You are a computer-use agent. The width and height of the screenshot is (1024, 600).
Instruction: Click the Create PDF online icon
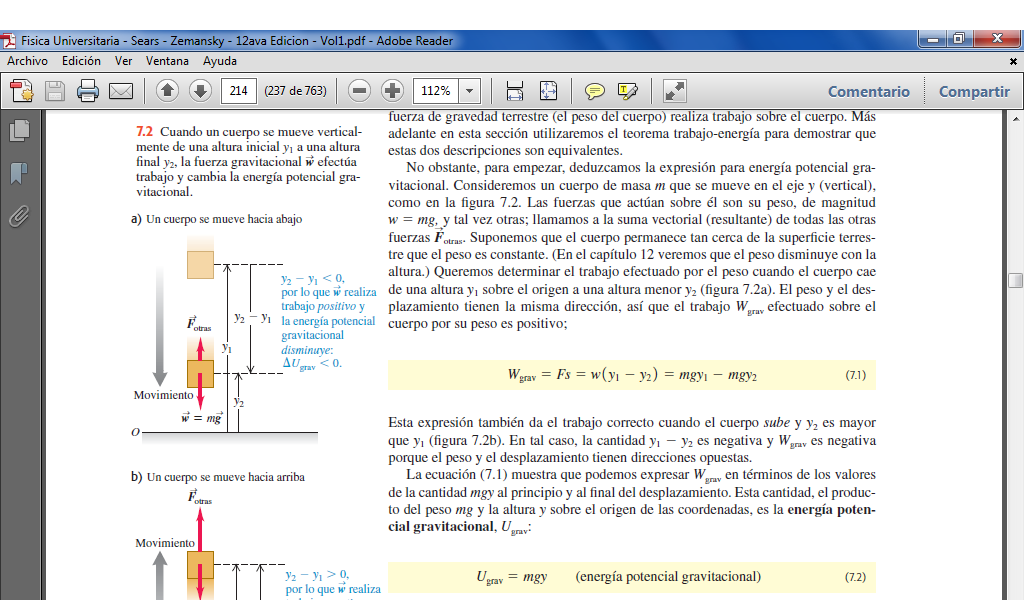22,91
